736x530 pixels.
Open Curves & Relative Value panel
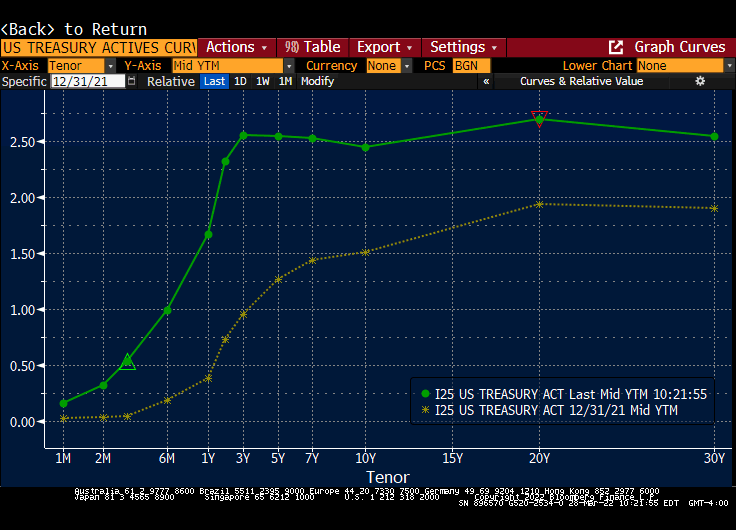[x=581, y=81]
